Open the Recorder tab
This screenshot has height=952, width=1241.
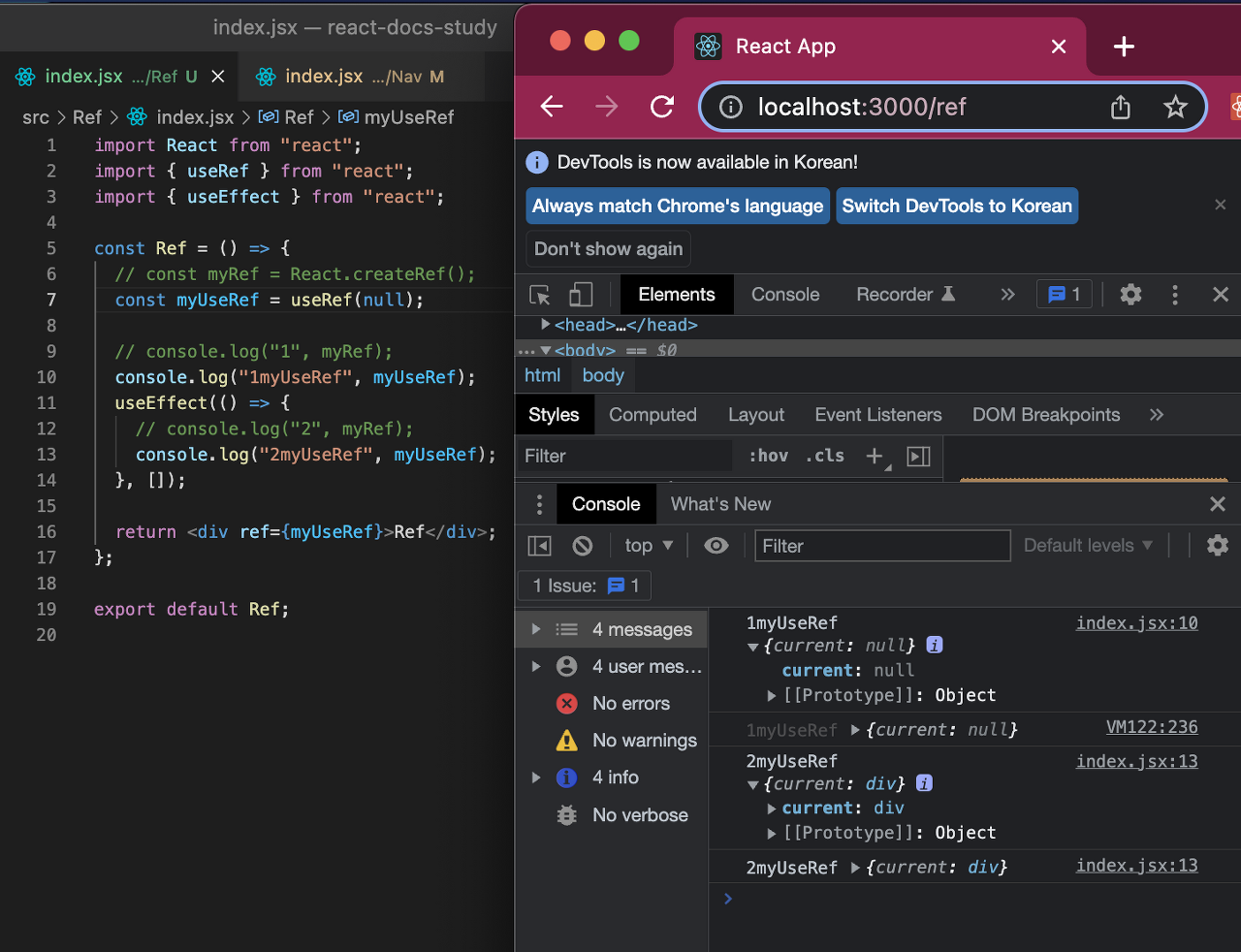tap(906, 295)
